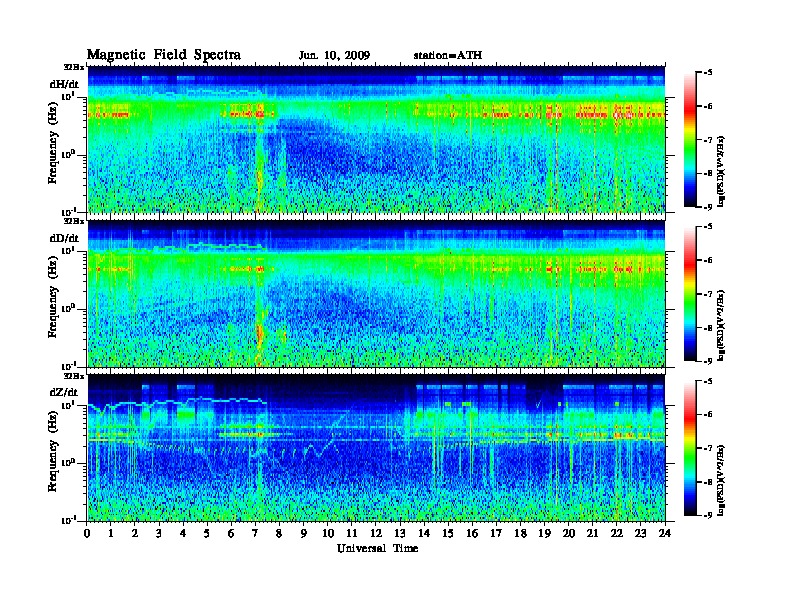Click the 10^0 frequency tick of dH/dt panel

[68, 155]
